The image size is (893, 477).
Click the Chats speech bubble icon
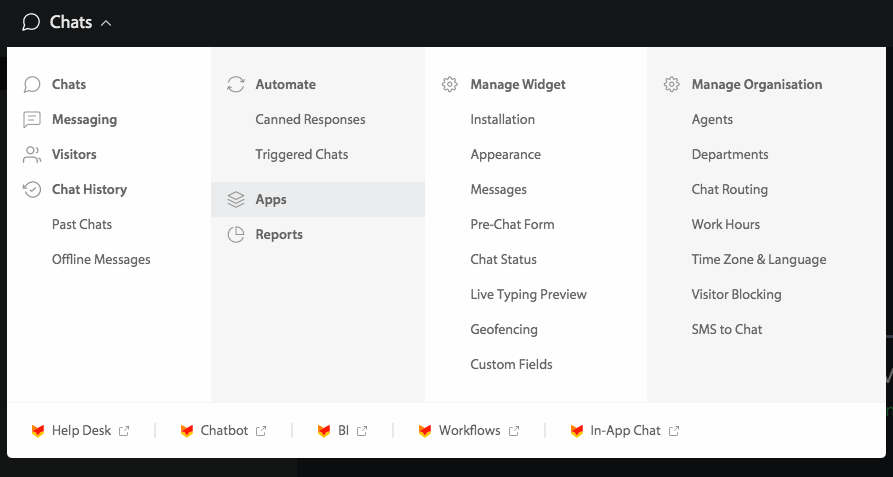pyautogui.click(x=32, y=85)
